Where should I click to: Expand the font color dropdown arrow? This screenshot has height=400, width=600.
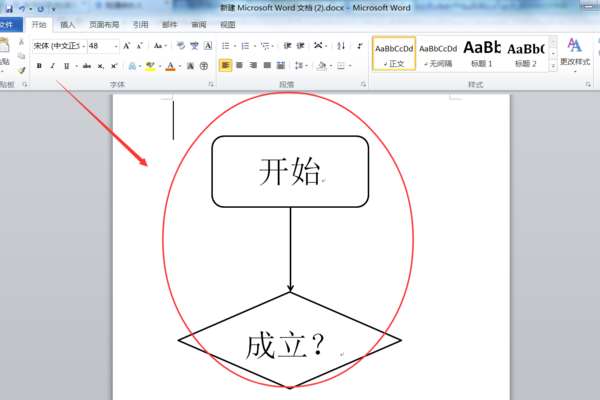pos(179,66)
